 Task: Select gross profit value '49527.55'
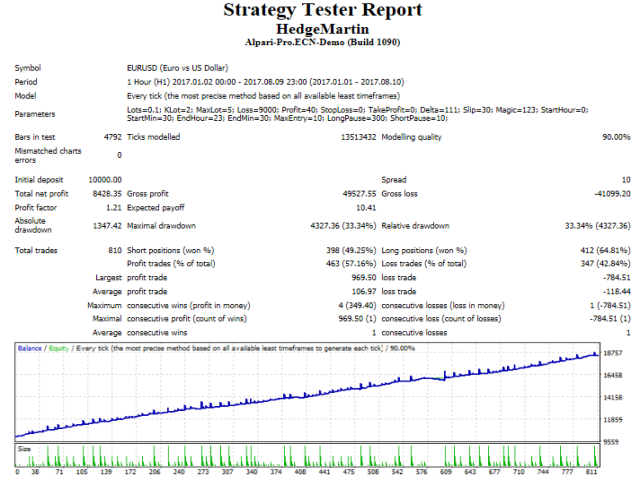pos(359,193)
